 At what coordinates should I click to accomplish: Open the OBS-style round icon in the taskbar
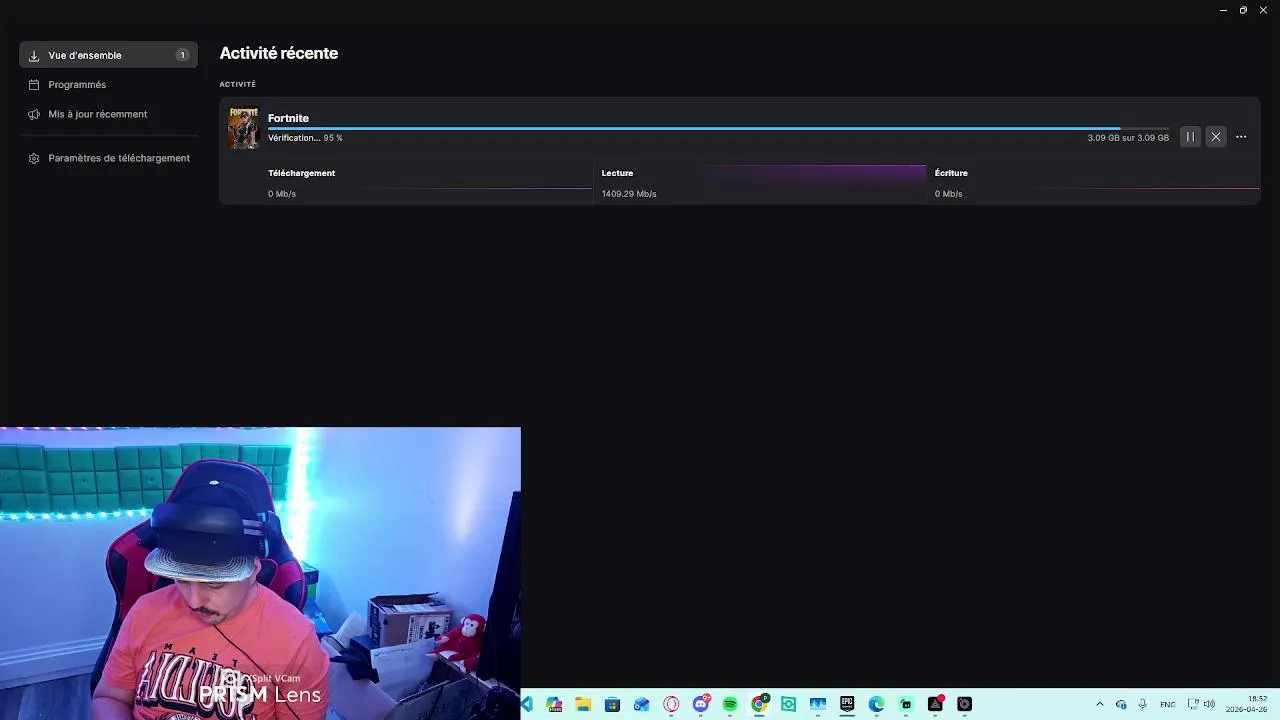964,705
